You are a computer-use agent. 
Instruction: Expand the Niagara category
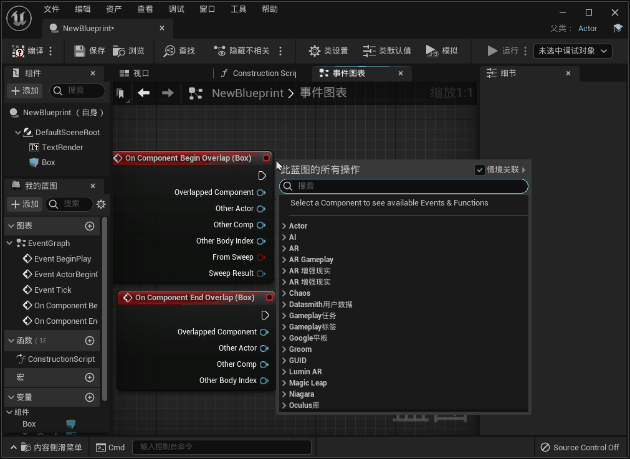(x=284, y=394)
